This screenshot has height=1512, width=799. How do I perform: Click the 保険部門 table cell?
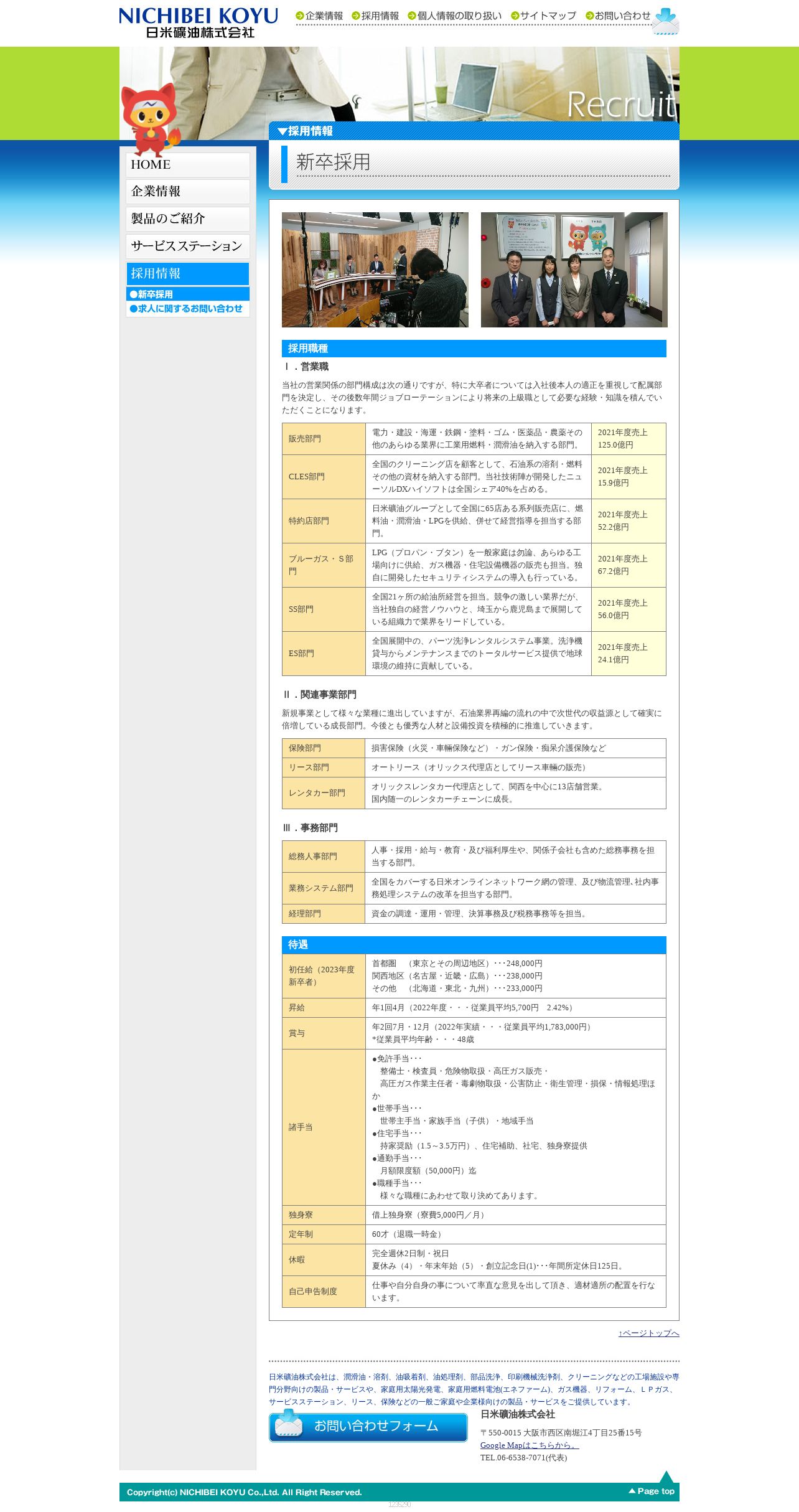point(324,748)
